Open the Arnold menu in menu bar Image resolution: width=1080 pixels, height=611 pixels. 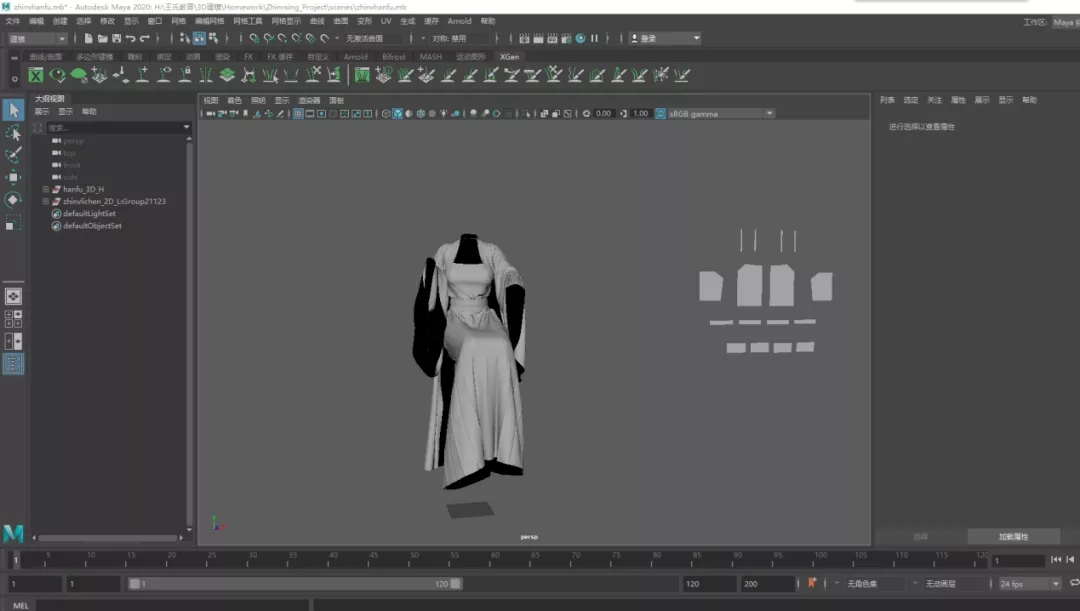pos(459,21)
